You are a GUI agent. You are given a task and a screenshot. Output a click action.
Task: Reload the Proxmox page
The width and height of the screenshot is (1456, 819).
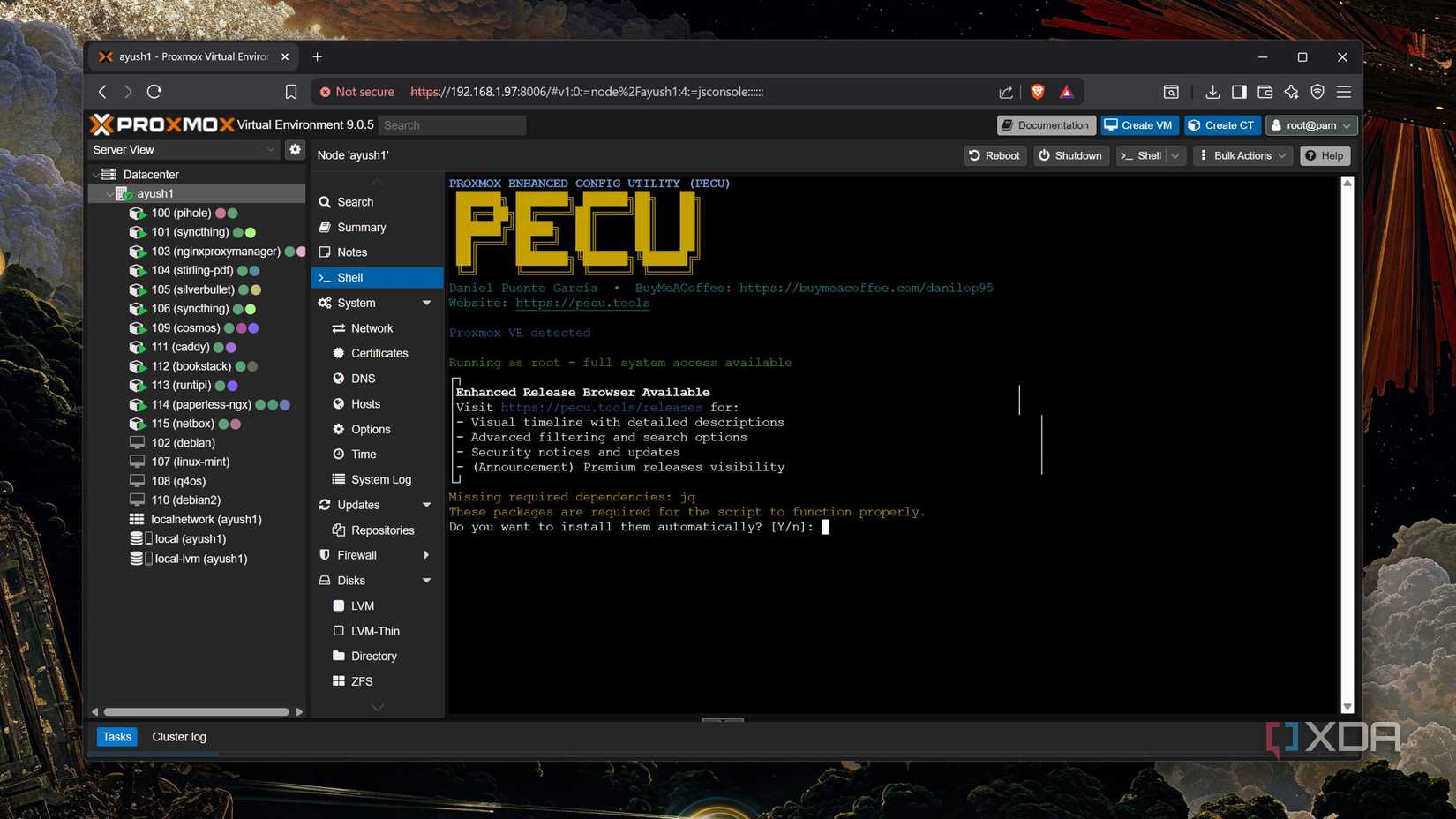[x=154, y=92]
